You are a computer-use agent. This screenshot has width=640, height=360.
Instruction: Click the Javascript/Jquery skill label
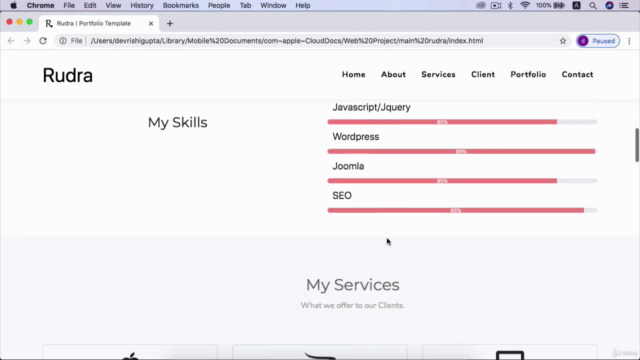pyautogui.click(x=371, y=107)
